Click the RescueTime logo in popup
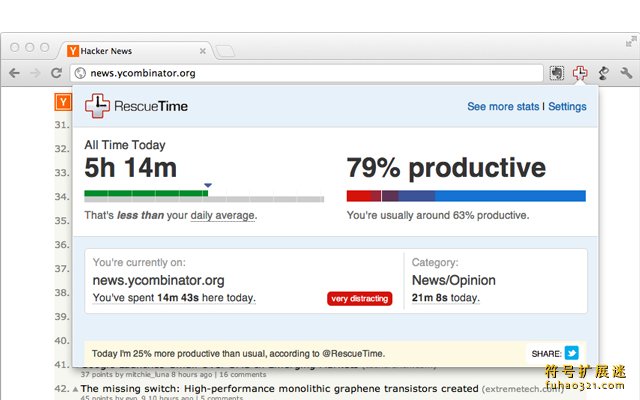 [x=136, y=106]
